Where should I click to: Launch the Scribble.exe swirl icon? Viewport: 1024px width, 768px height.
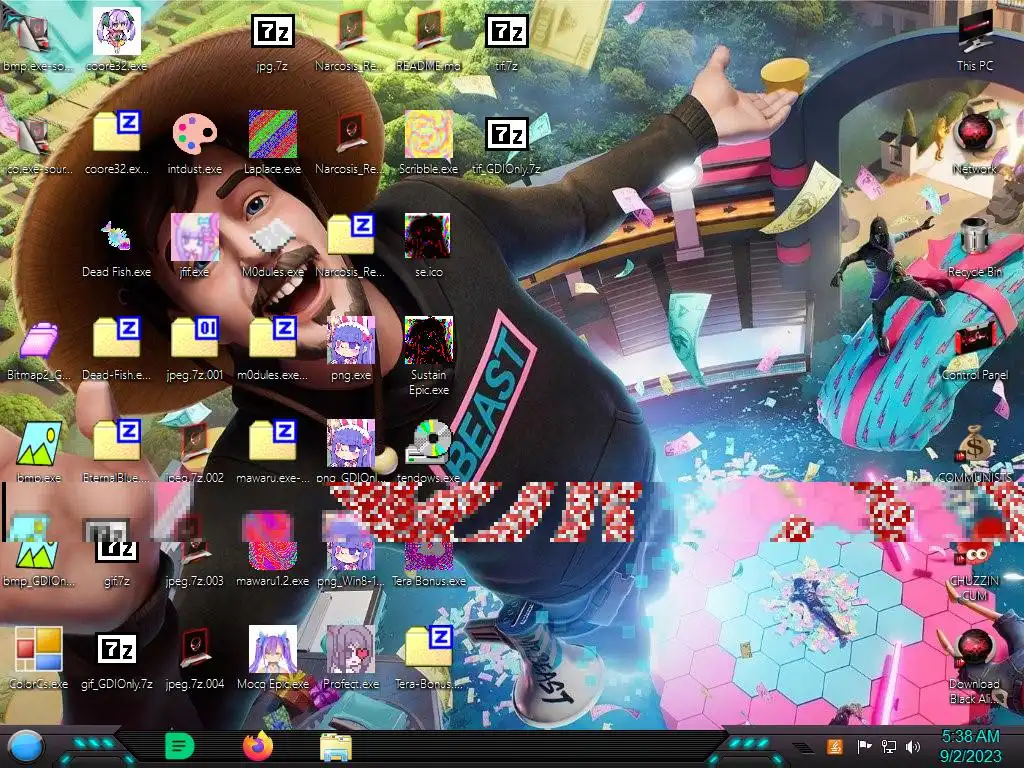pos(428,135)
